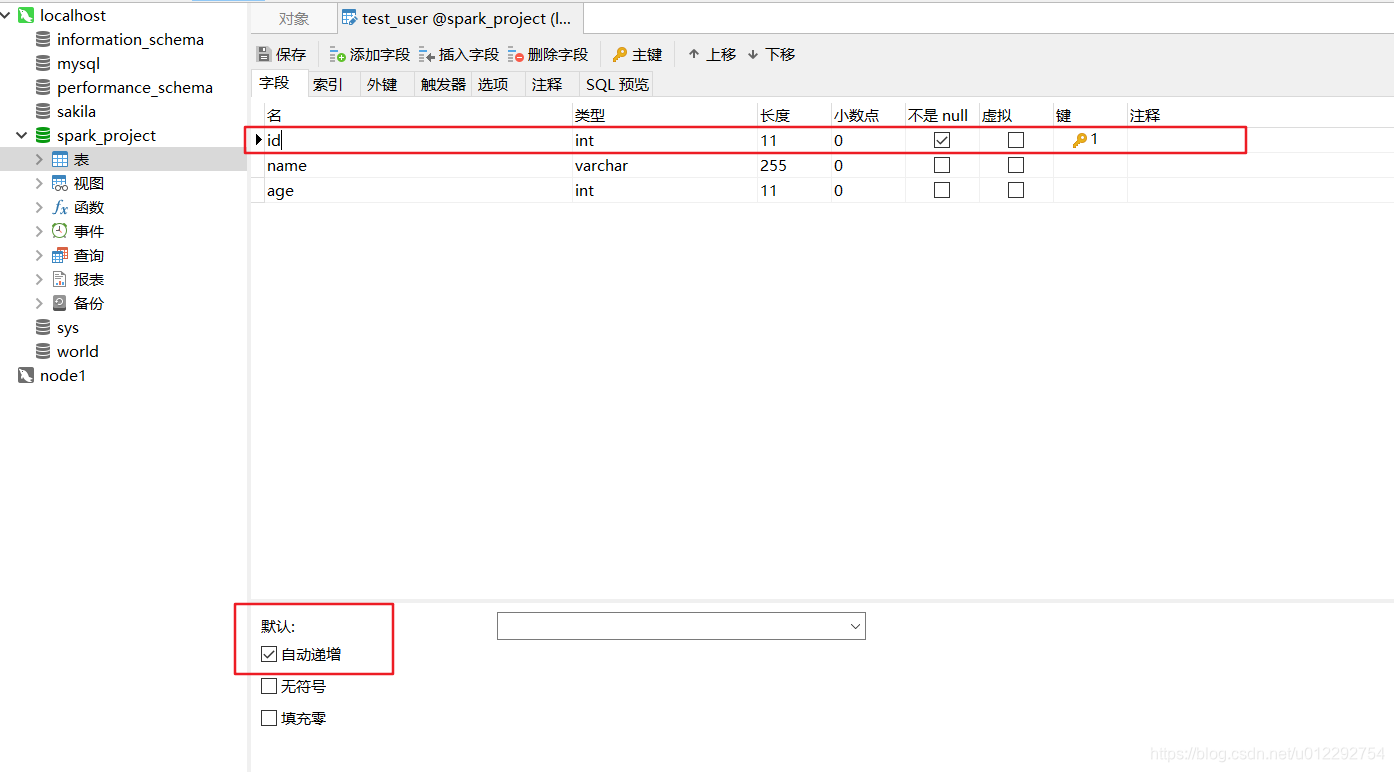
Task: Click the id field name cell
Action: point(417,140)
